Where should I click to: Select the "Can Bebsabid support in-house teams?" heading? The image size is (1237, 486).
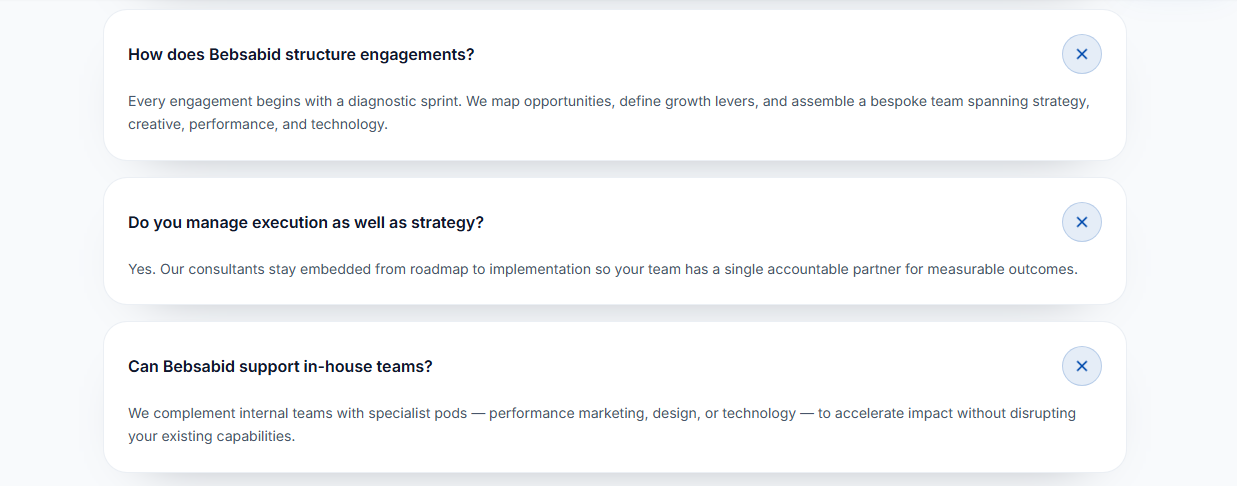[280, 366]
